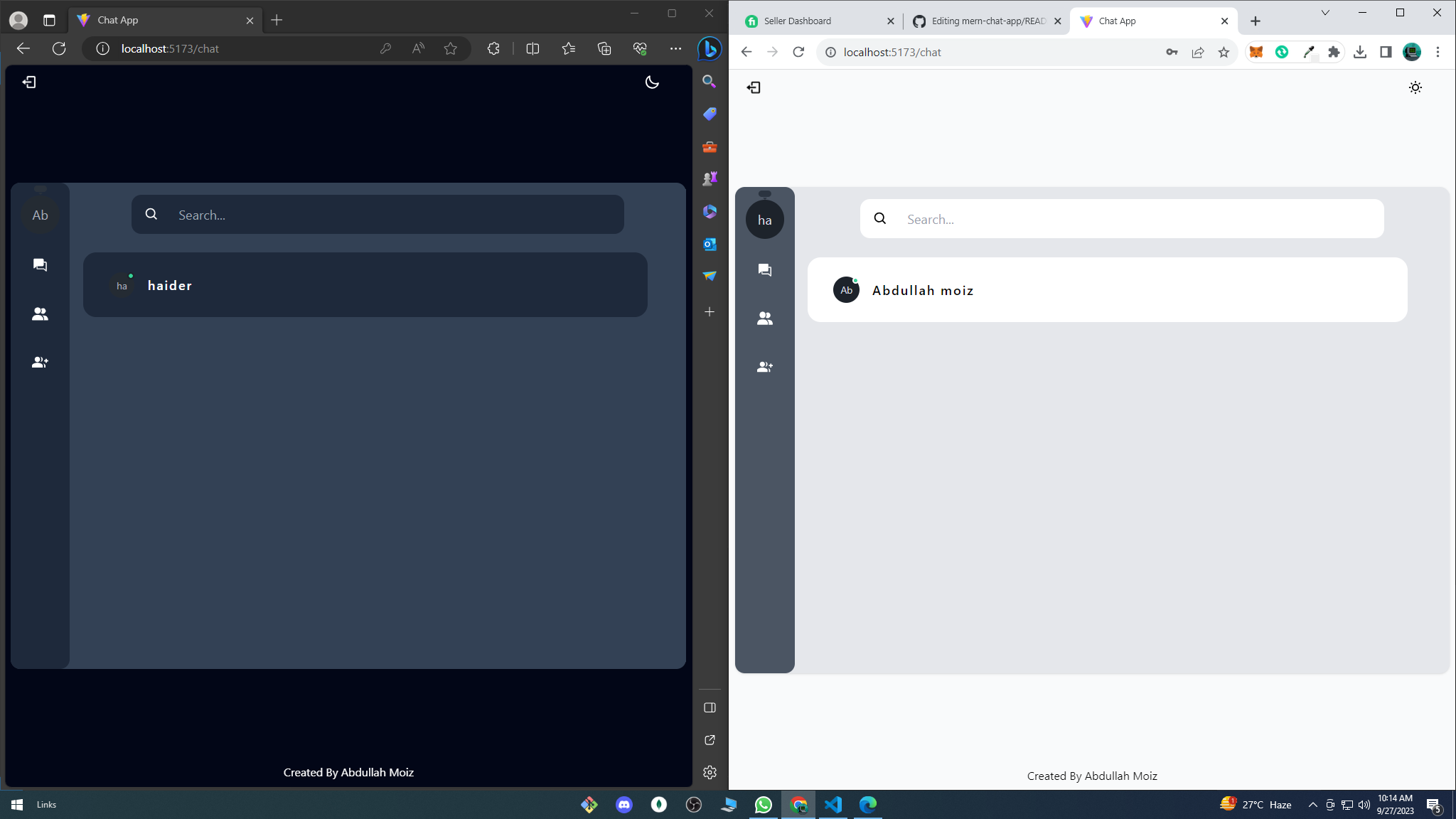The height and width of the screenshot is (819, 1456).
Task: Open the volume control from the system tray
Action: (x=1363, y=804)
